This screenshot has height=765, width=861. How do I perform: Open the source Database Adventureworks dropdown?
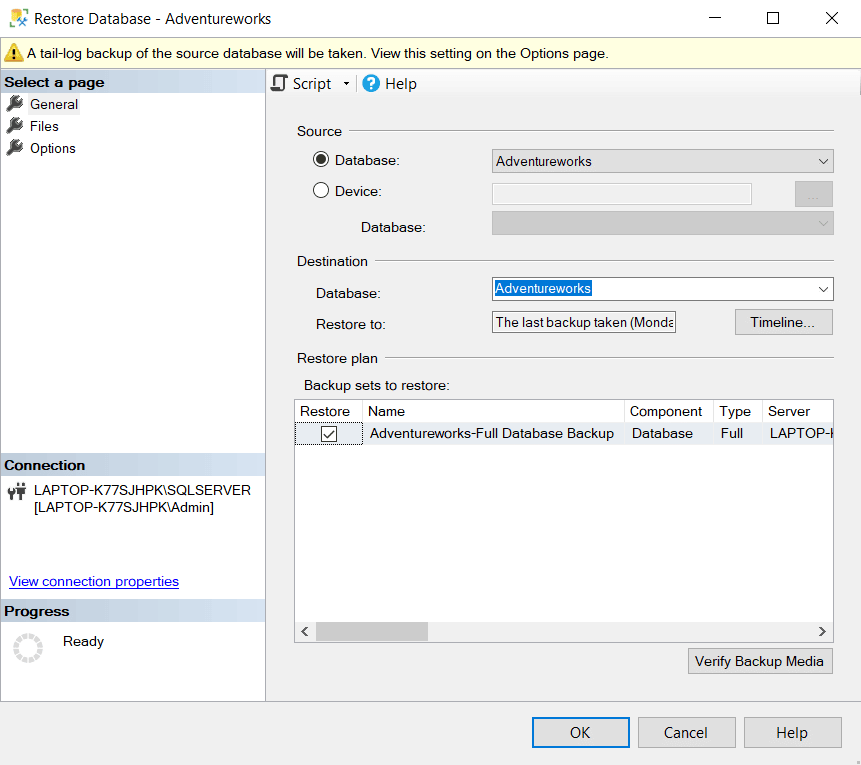(x=662, y=161)
